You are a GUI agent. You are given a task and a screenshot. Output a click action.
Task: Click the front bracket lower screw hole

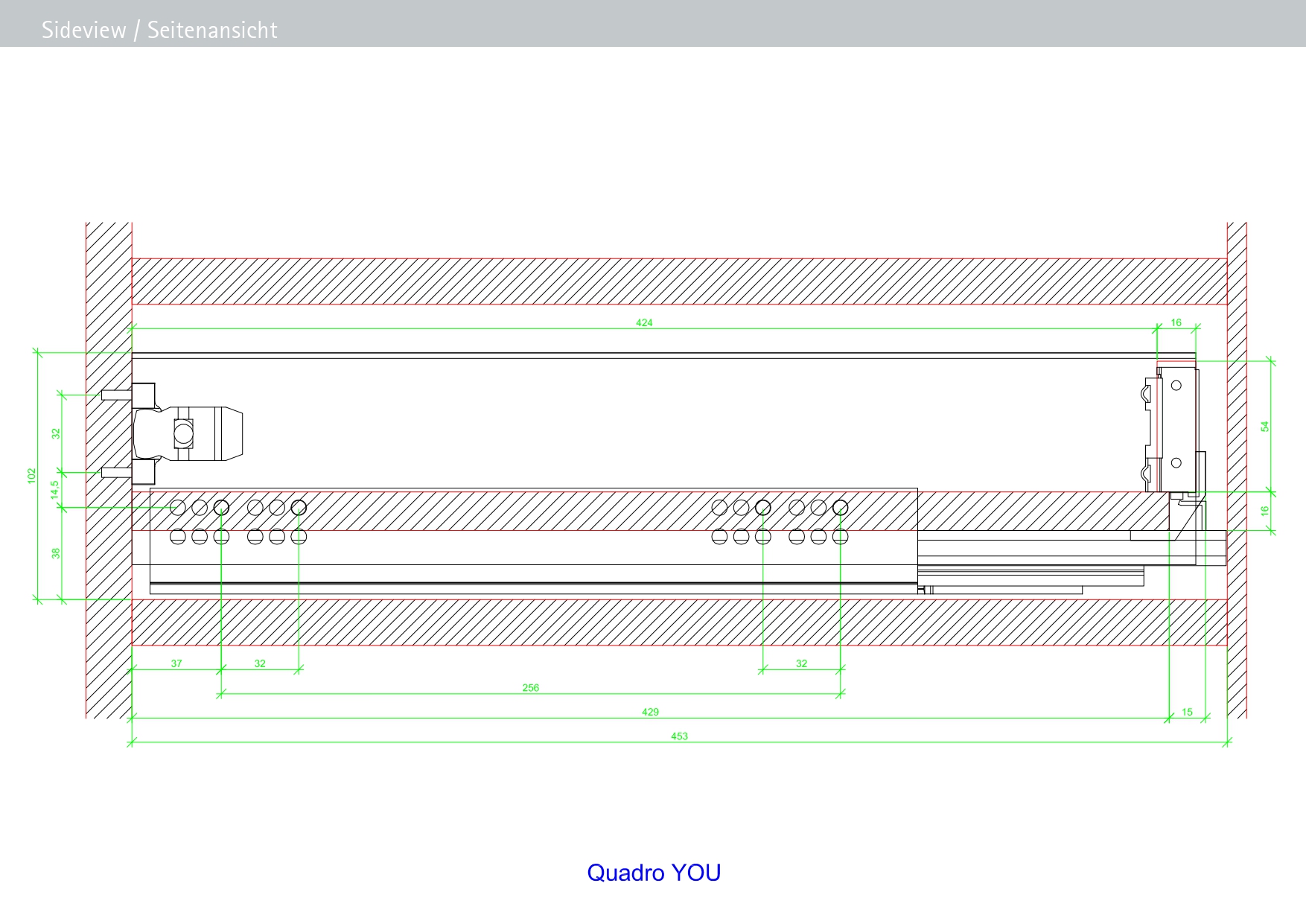[1176, 462]
